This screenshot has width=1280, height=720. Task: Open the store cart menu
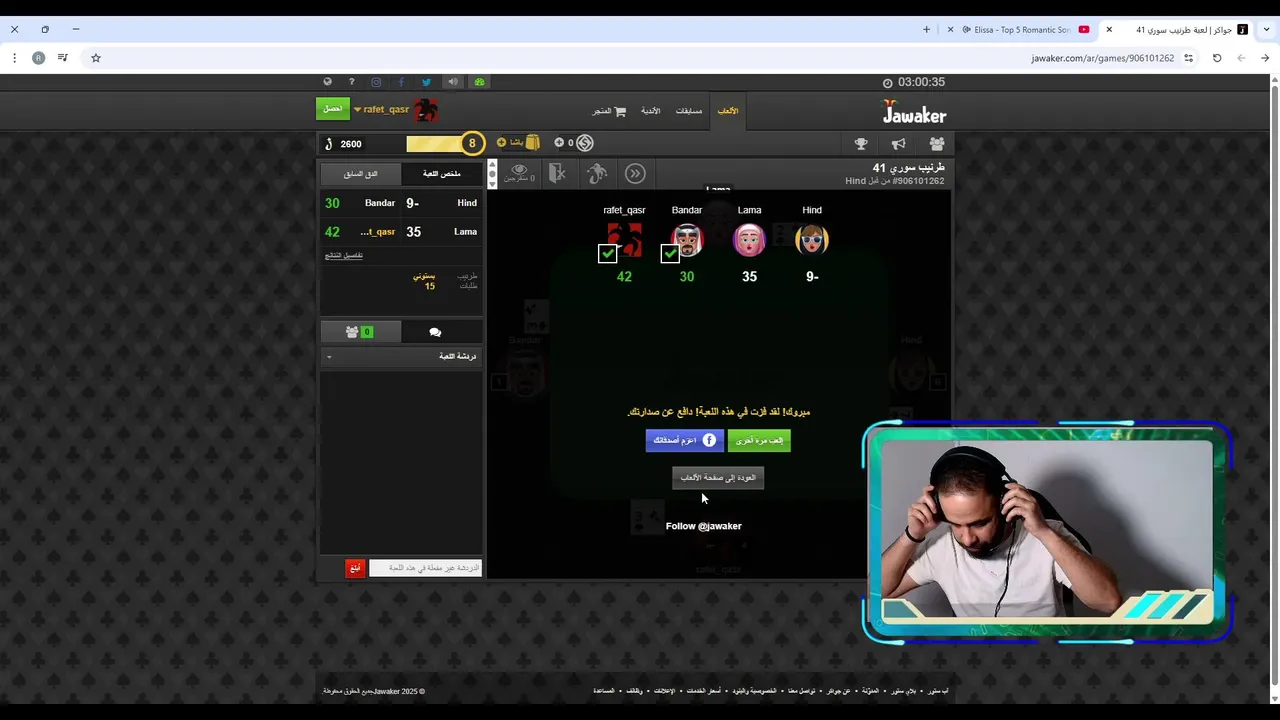608,111
